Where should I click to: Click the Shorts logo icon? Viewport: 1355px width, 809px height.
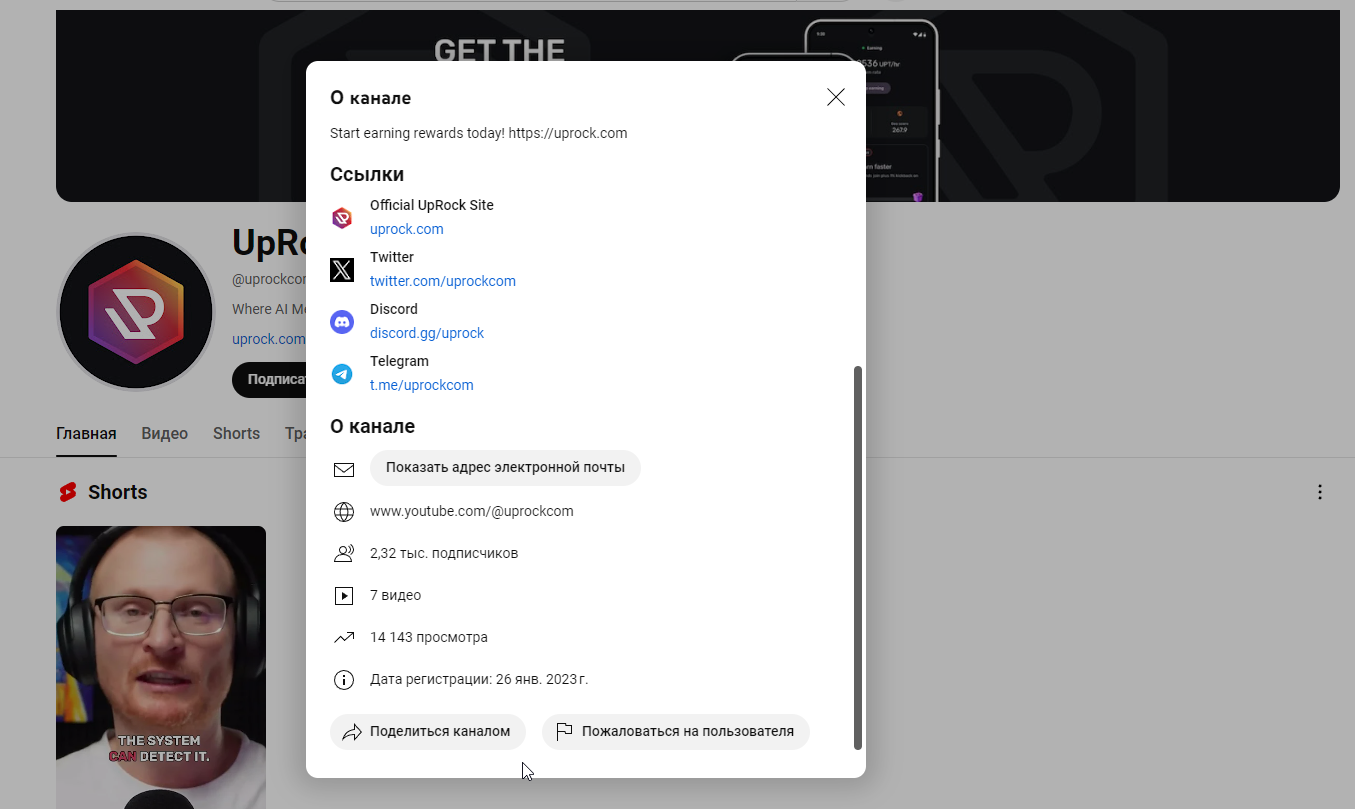click(x=68, y=492)
